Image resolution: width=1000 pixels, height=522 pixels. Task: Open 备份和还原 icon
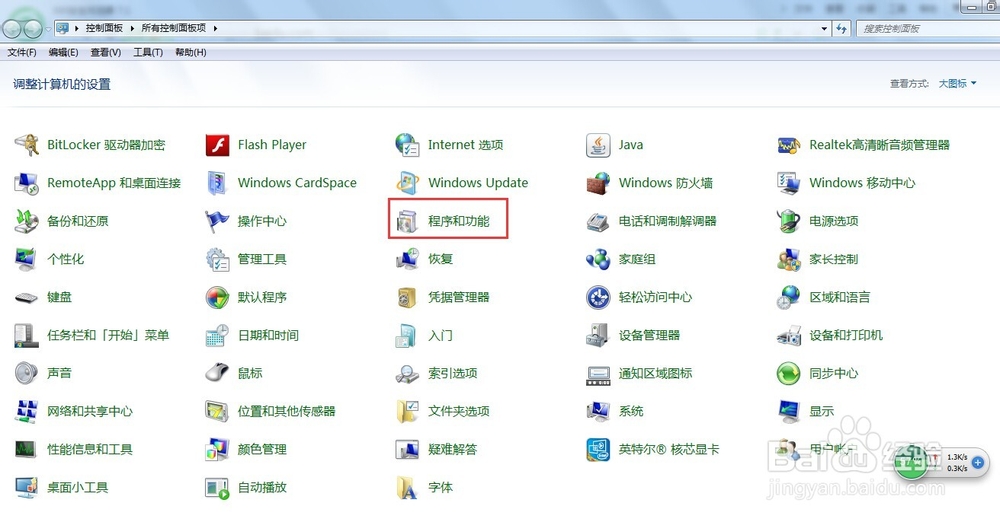click(27, 221)
